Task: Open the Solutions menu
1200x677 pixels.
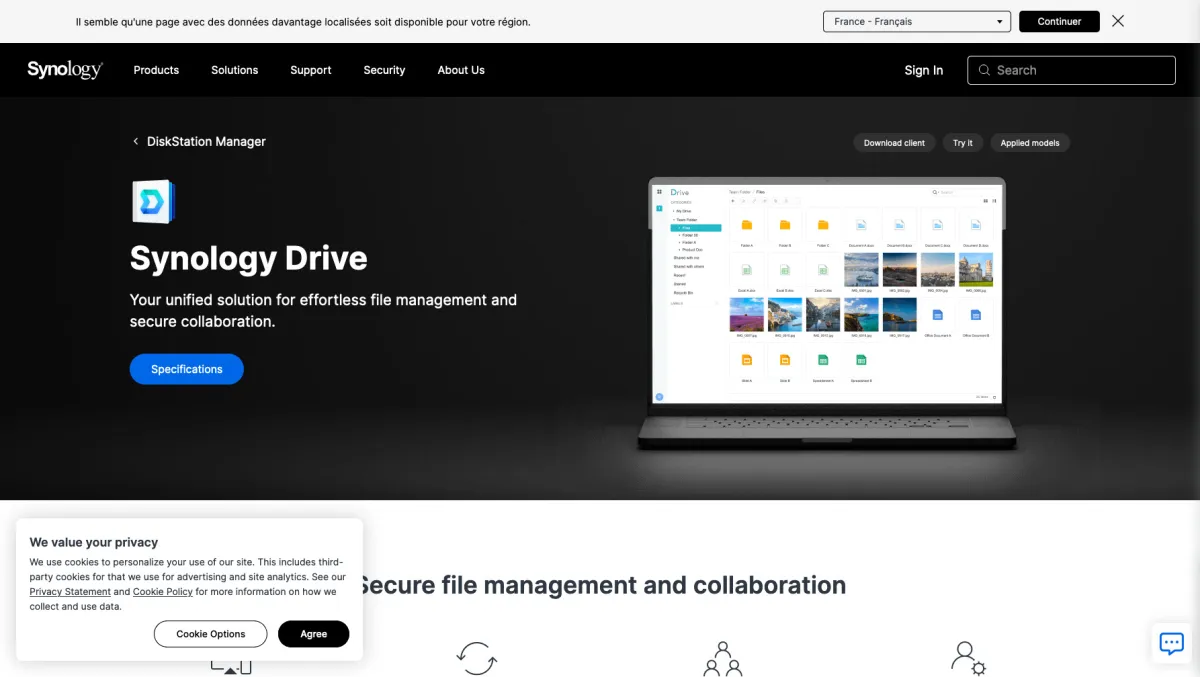Action: click(234, 70)
